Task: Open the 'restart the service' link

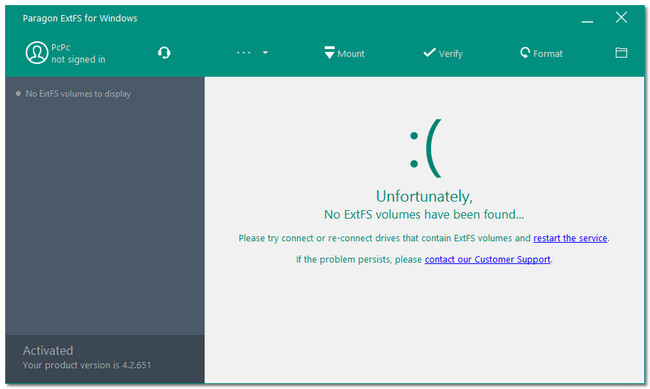Action: click(x=570, y=238)
